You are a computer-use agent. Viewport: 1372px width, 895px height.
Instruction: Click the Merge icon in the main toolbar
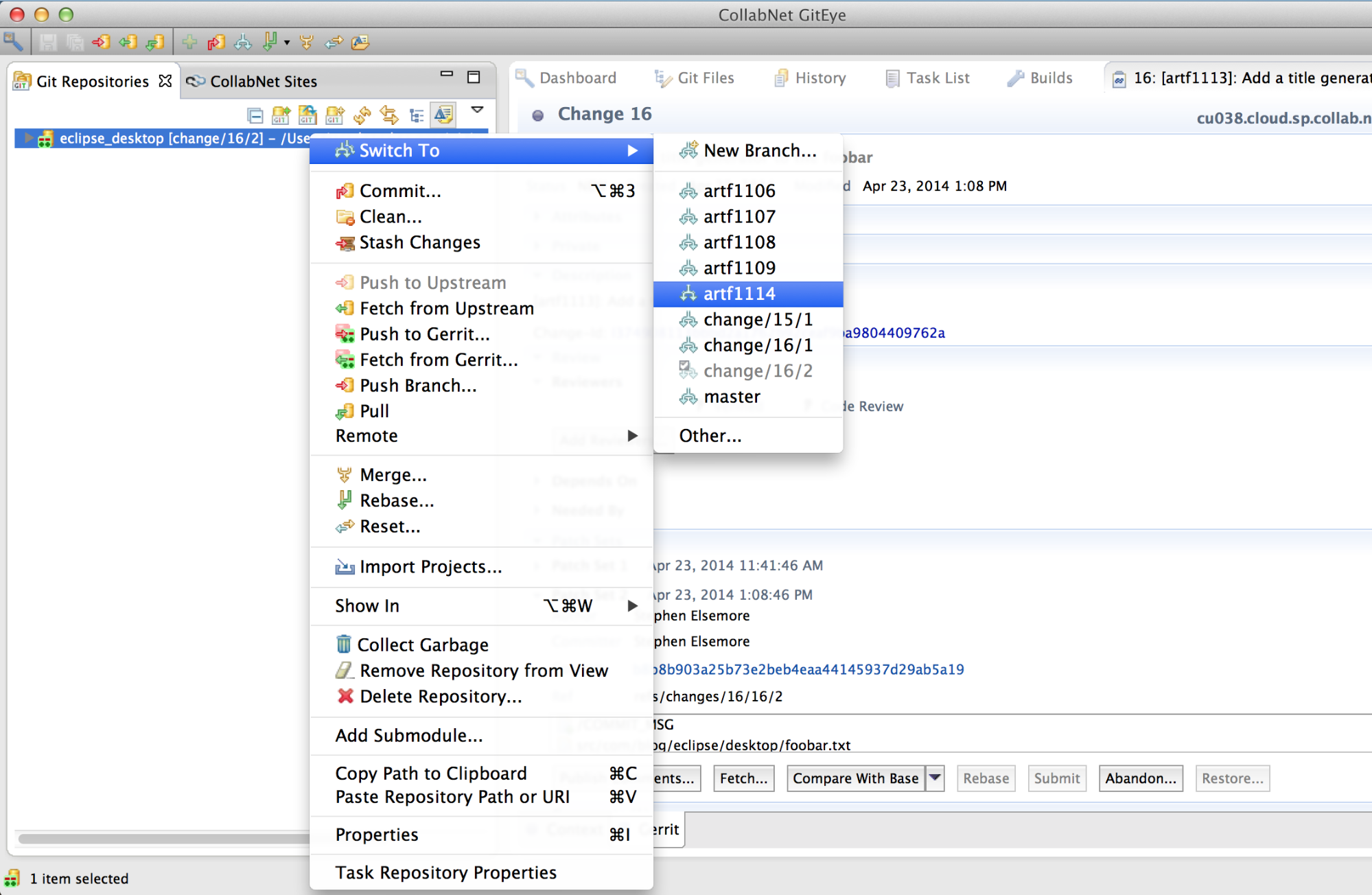tap(307, 42)
